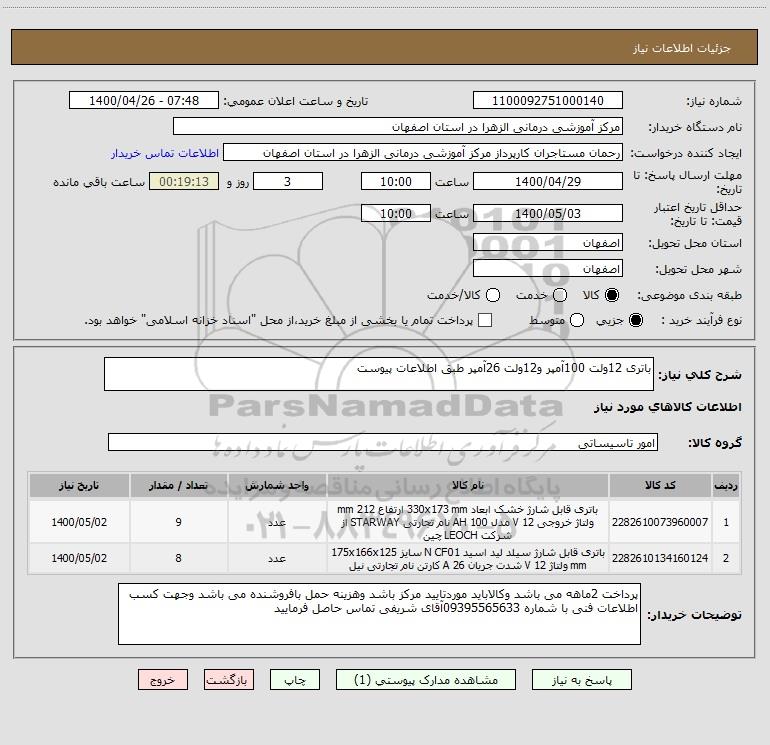The height and width of the screenshot is (745, 770).
Task: Click the گروه کالا field امور تاسیساتی
Action: pyautogui.click(x=383, y=442)
